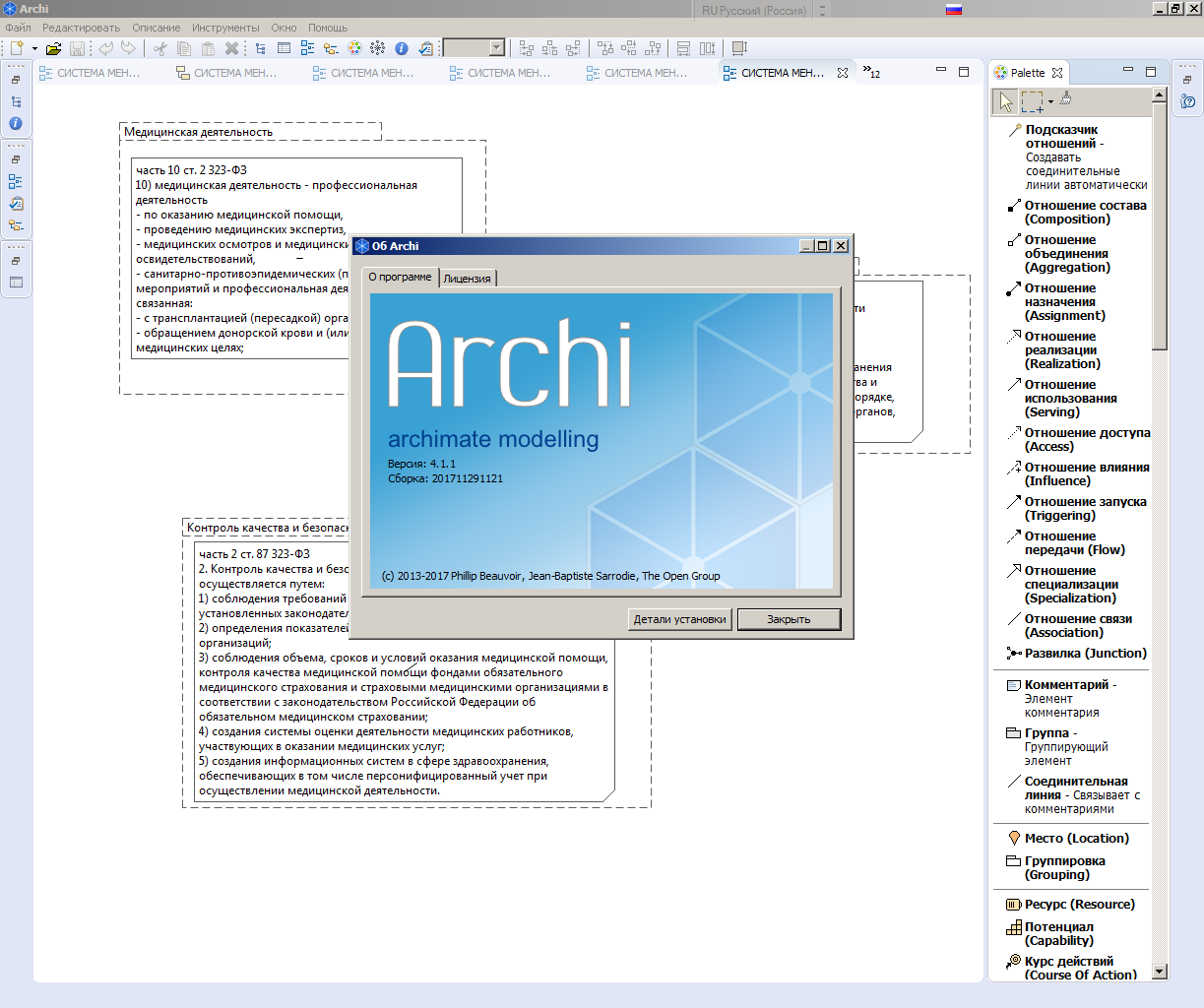Open the Инструменты menu
Screen dimensions: 1204x1008
pos(227,28)
